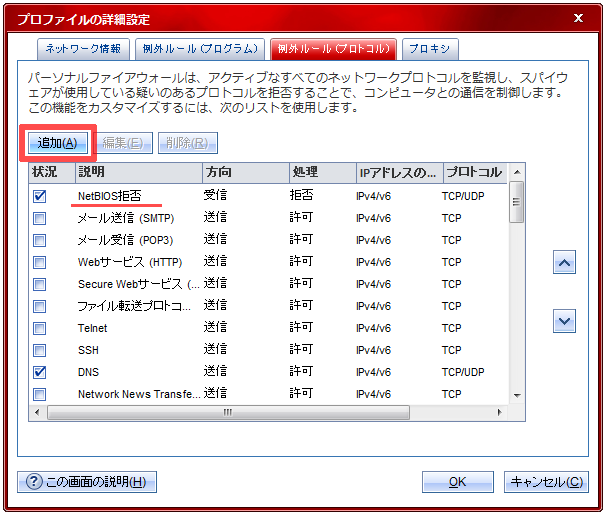Click the move rule up arrow button
The height and width of the screenshot is (515, 606).
coord(564,262)
